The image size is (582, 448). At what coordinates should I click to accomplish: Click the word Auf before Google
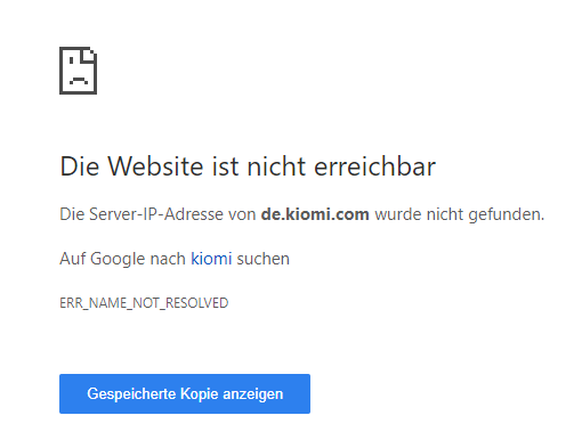click(72, 258)
